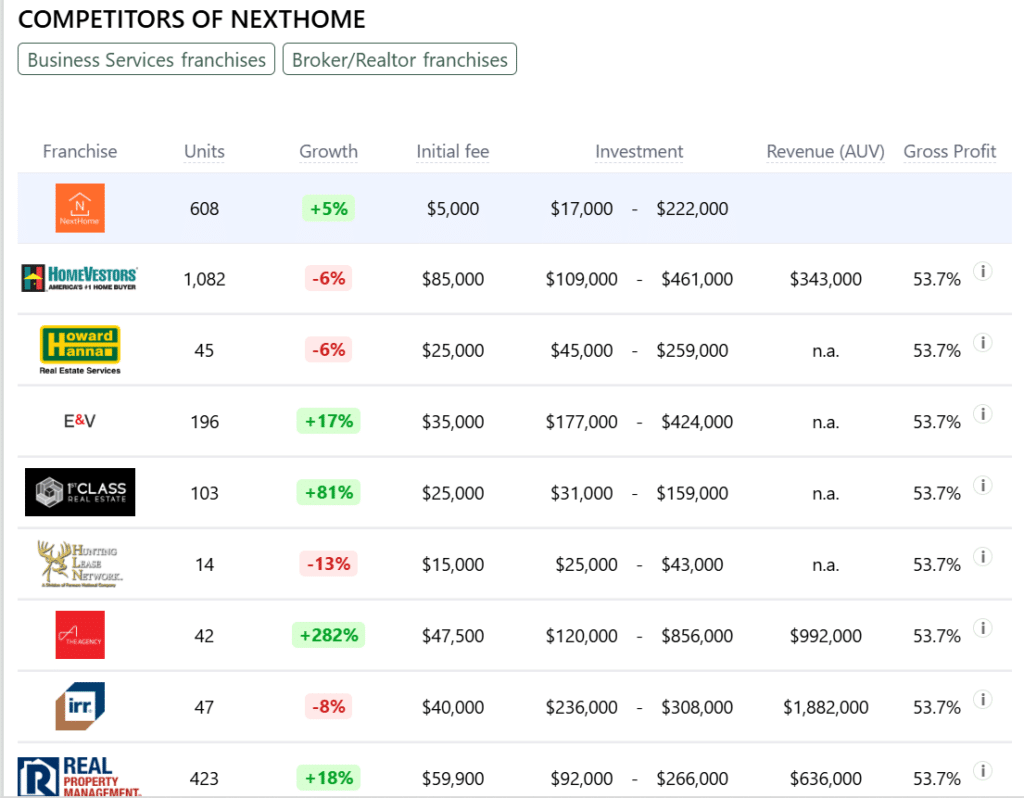The width and height of the screenshot is (1024, 798).
Task: Click the Gross Profit column header
Action: point(950,152)
